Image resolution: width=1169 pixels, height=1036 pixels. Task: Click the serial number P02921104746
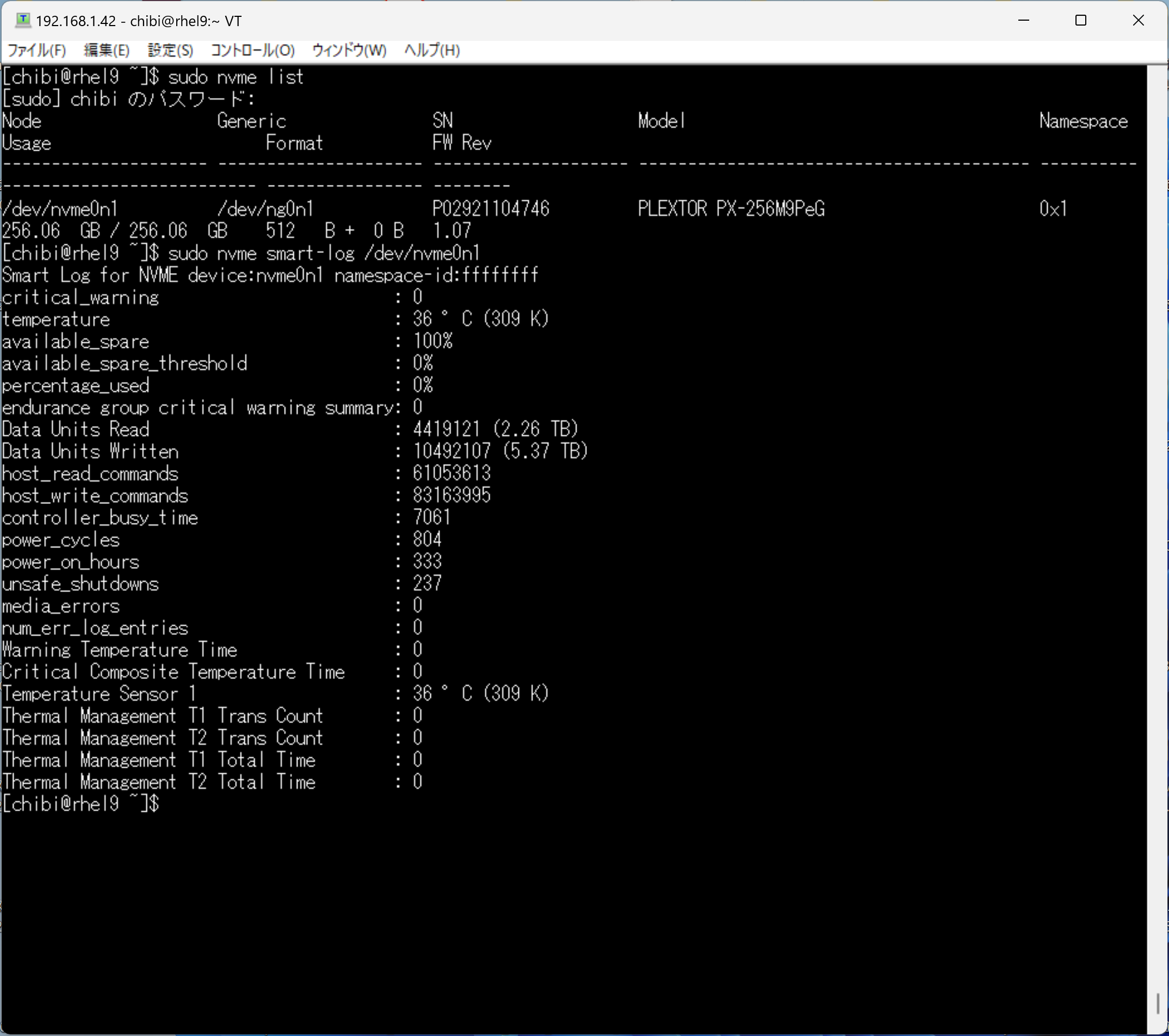(x=491, y=209)
